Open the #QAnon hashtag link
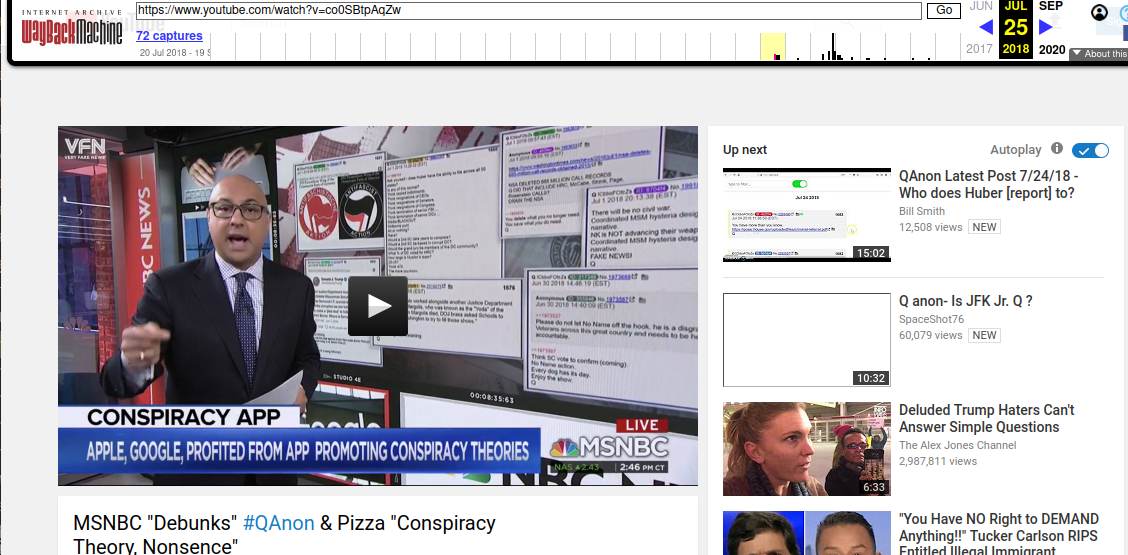This screenshot has height=555, width=1128. click(278, 523)
